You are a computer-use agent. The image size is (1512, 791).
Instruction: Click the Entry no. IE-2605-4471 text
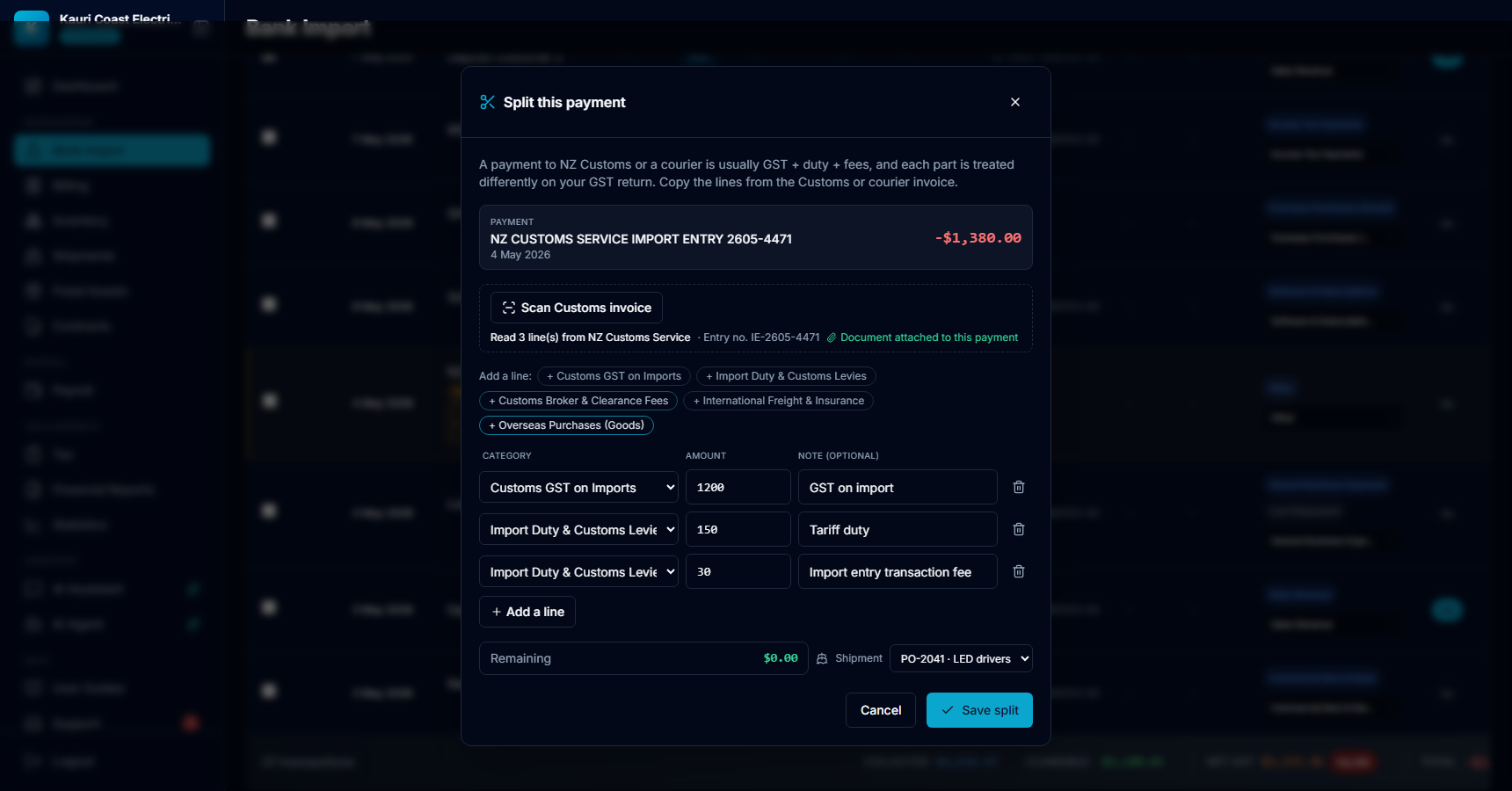click(x=761, y=337)
